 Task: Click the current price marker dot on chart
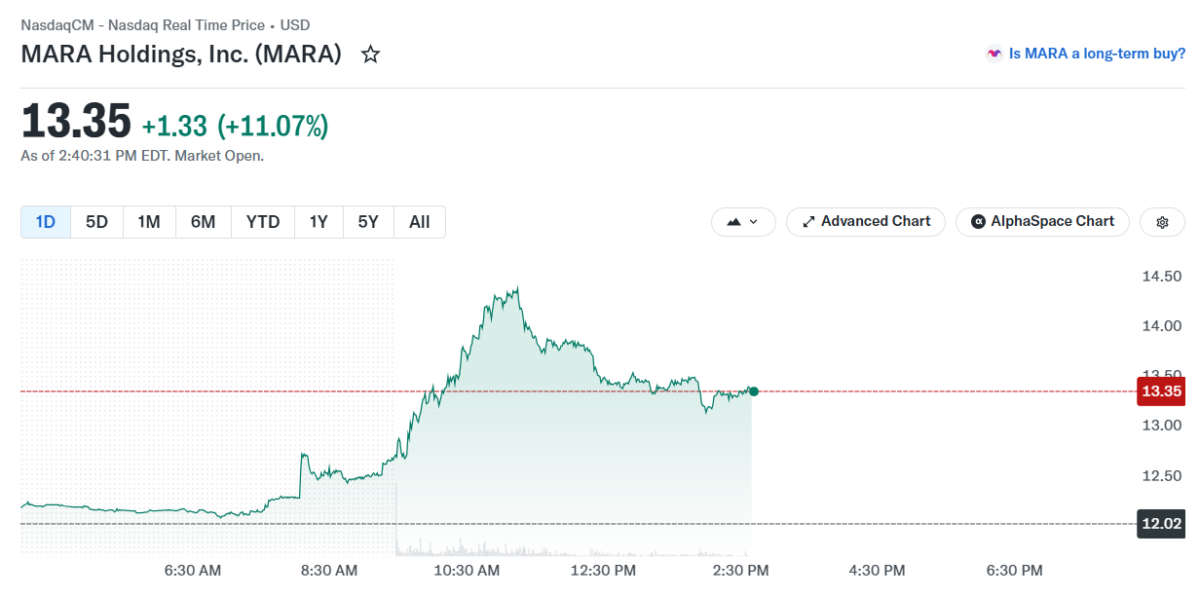(753, 391)
